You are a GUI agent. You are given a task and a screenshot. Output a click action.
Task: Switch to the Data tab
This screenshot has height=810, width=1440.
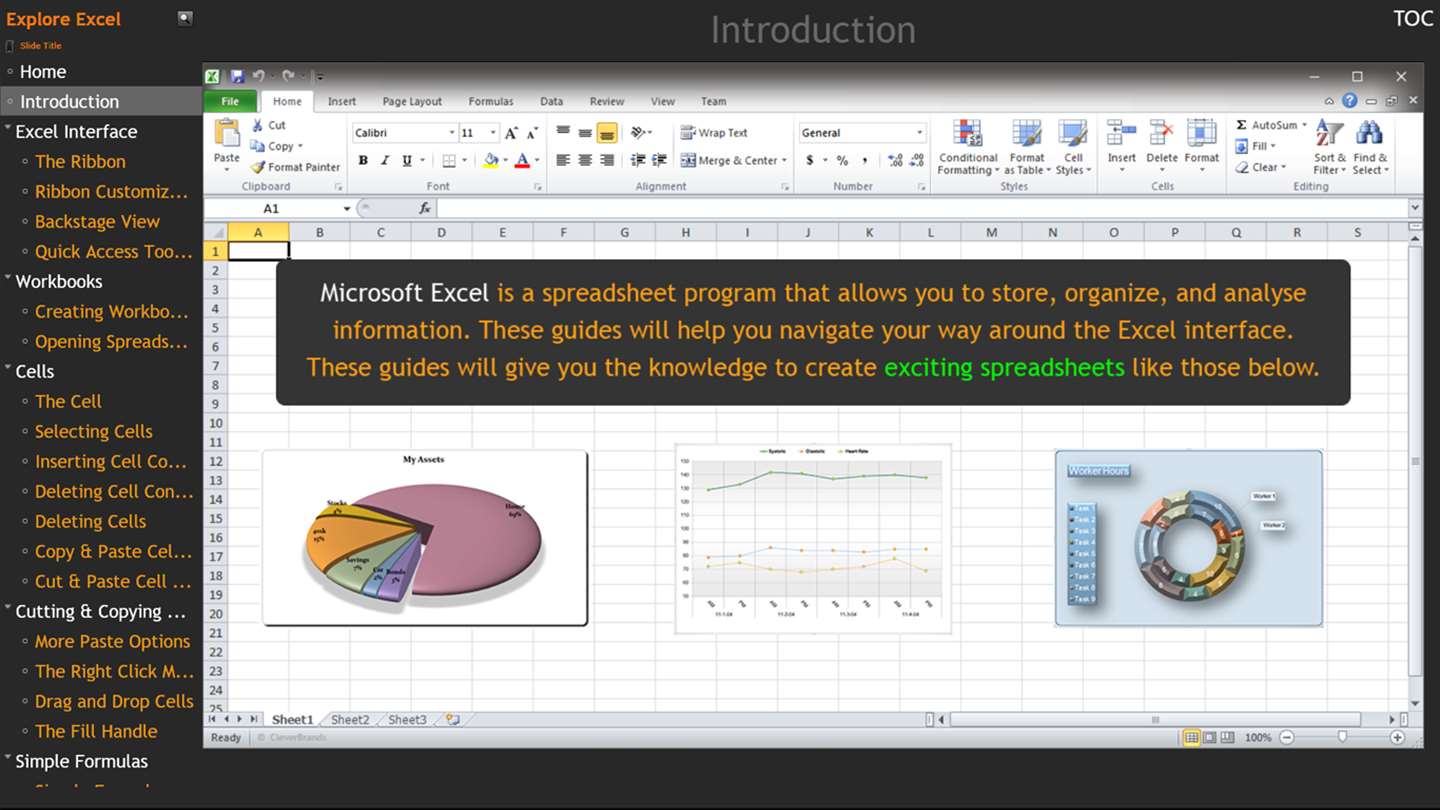(x=551, y=101)
